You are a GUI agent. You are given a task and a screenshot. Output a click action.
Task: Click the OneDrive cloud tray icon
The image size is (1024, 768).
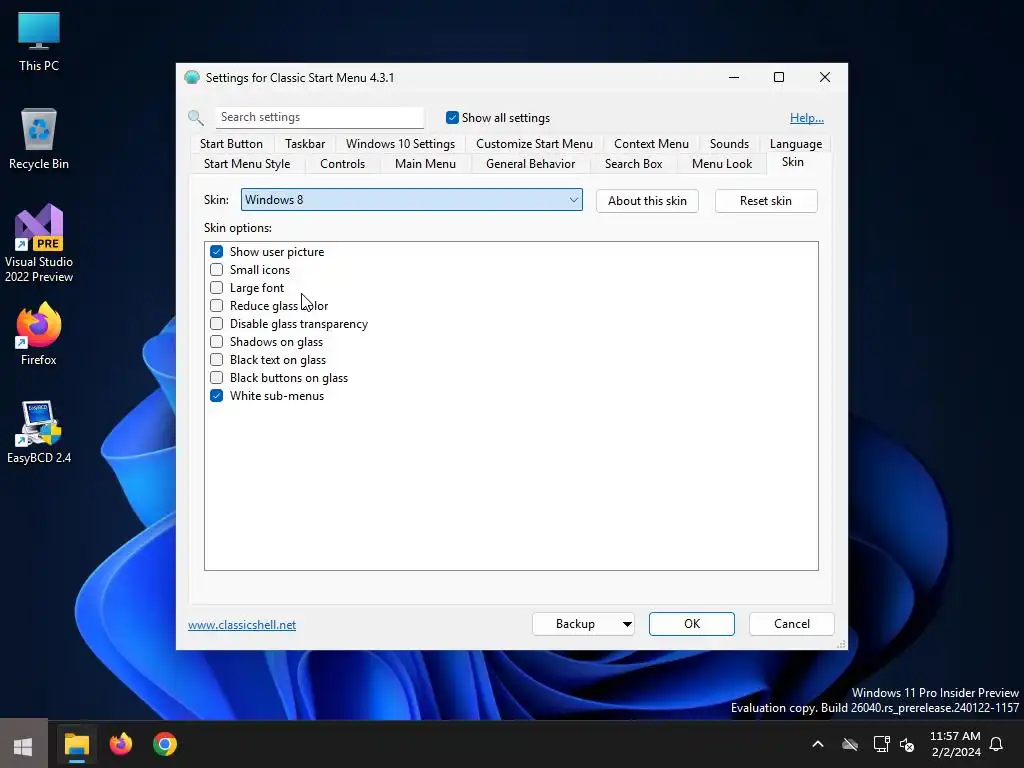tap(850, 744)
